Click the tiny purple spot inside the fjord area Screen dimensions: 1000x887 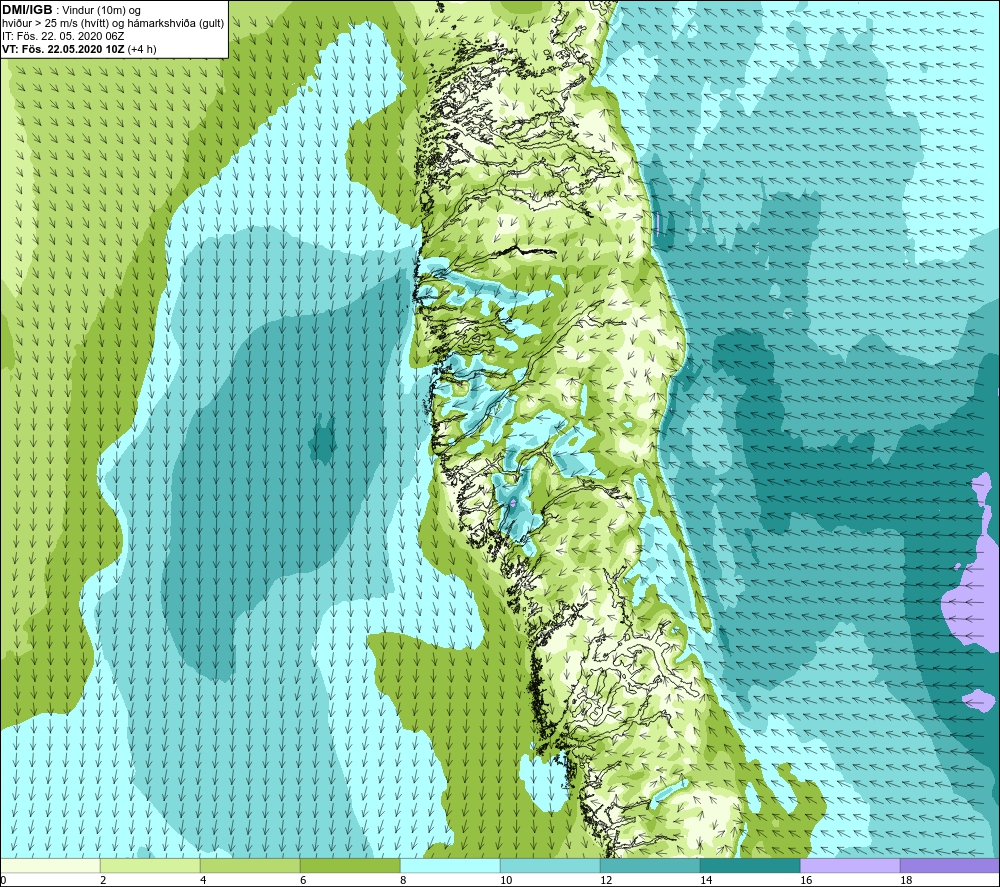513,504
